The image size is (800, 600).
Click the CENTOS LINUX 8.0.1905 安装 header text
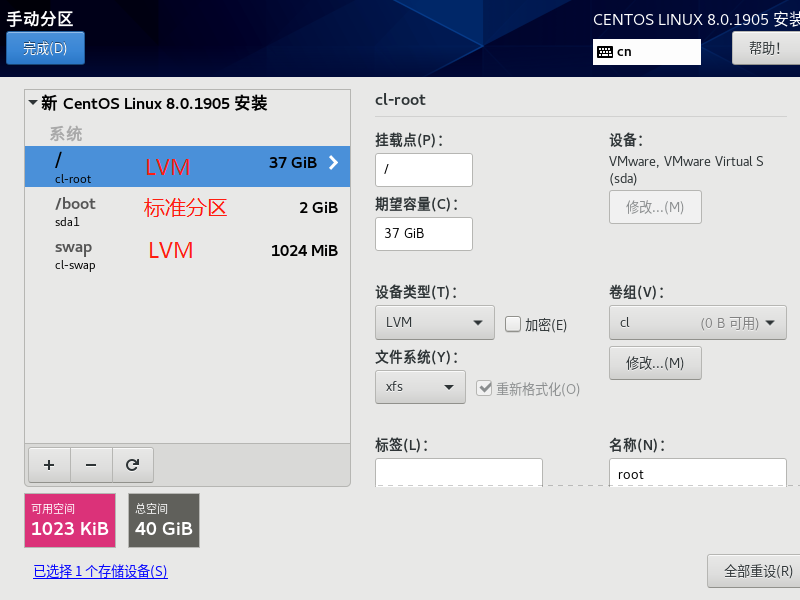(x=696, y=19)
